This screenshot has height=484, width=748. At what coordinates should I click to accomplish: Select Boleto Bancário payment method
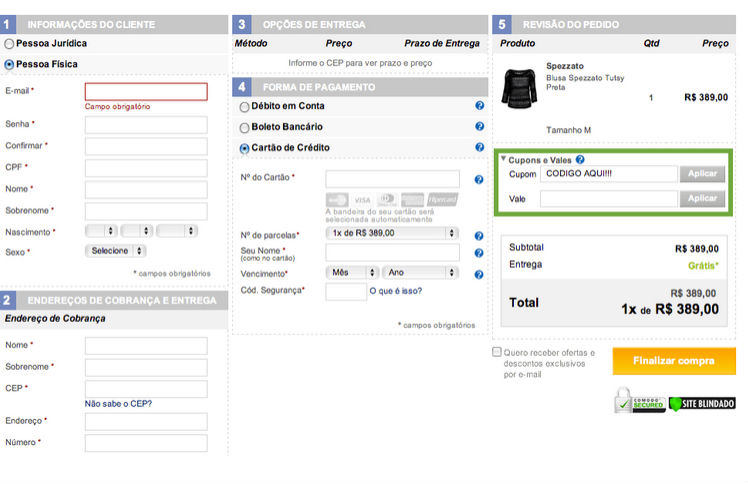coord(245,128)
